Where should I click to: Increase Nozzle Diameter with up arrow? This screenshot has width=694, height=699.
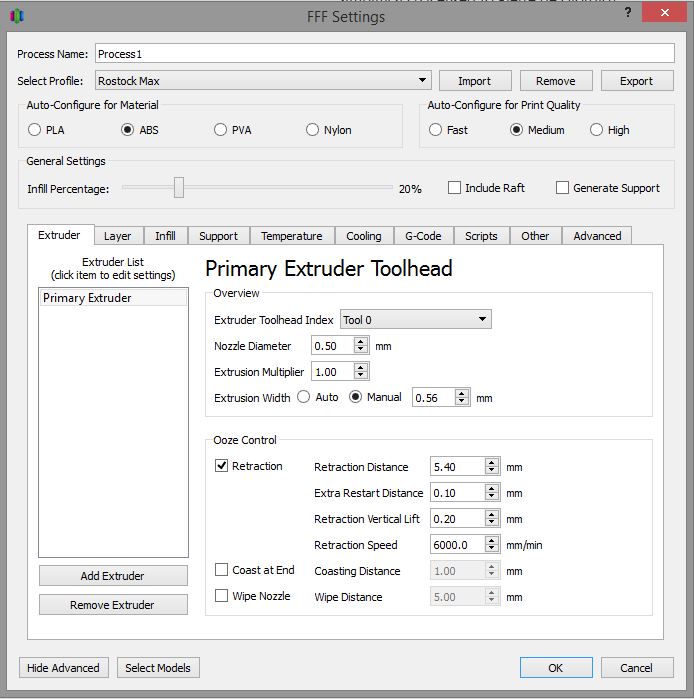coord(361,341)
